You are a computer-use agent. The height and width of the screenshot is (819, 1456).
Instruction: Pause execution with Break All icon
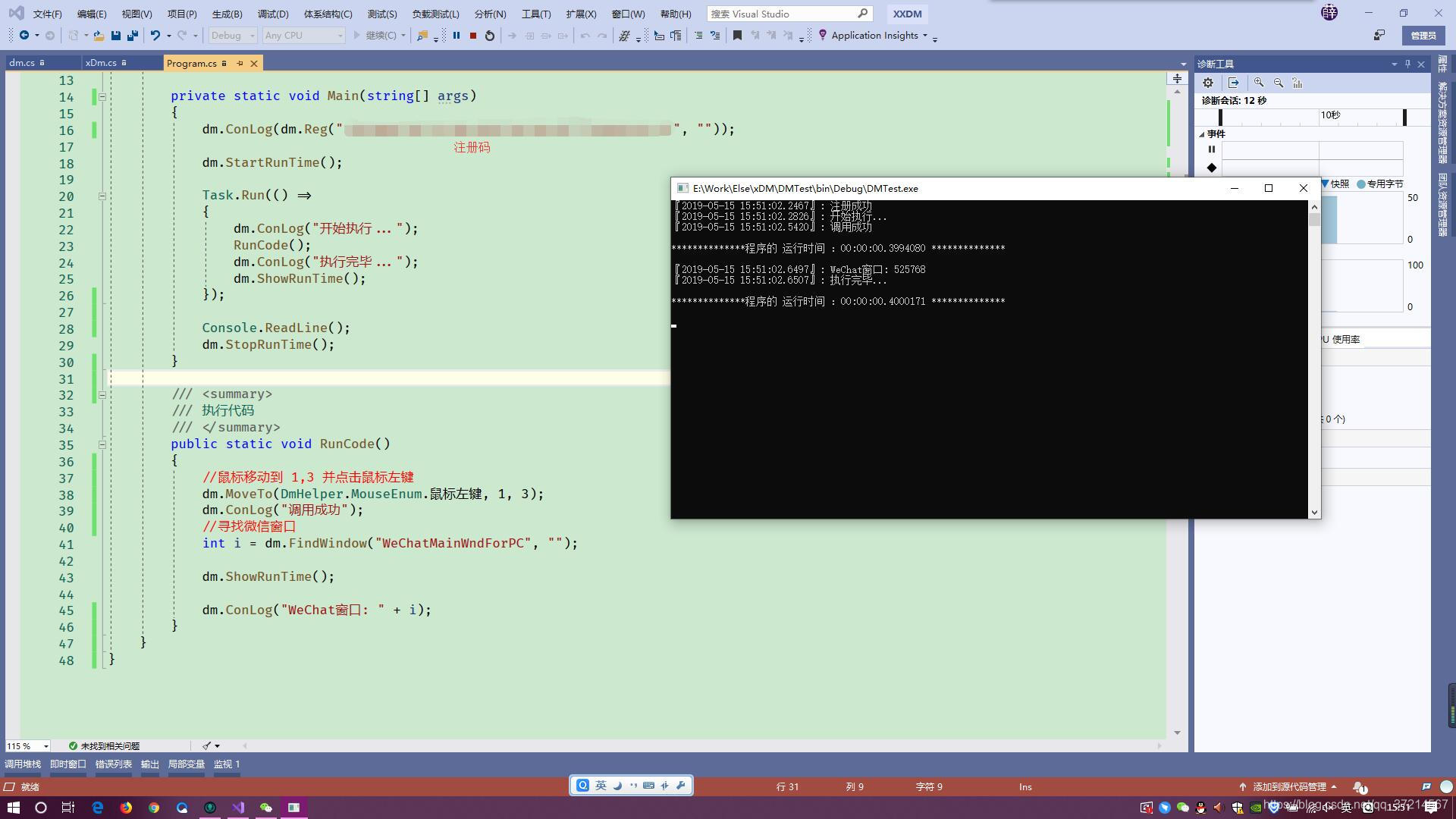(457, 36)
